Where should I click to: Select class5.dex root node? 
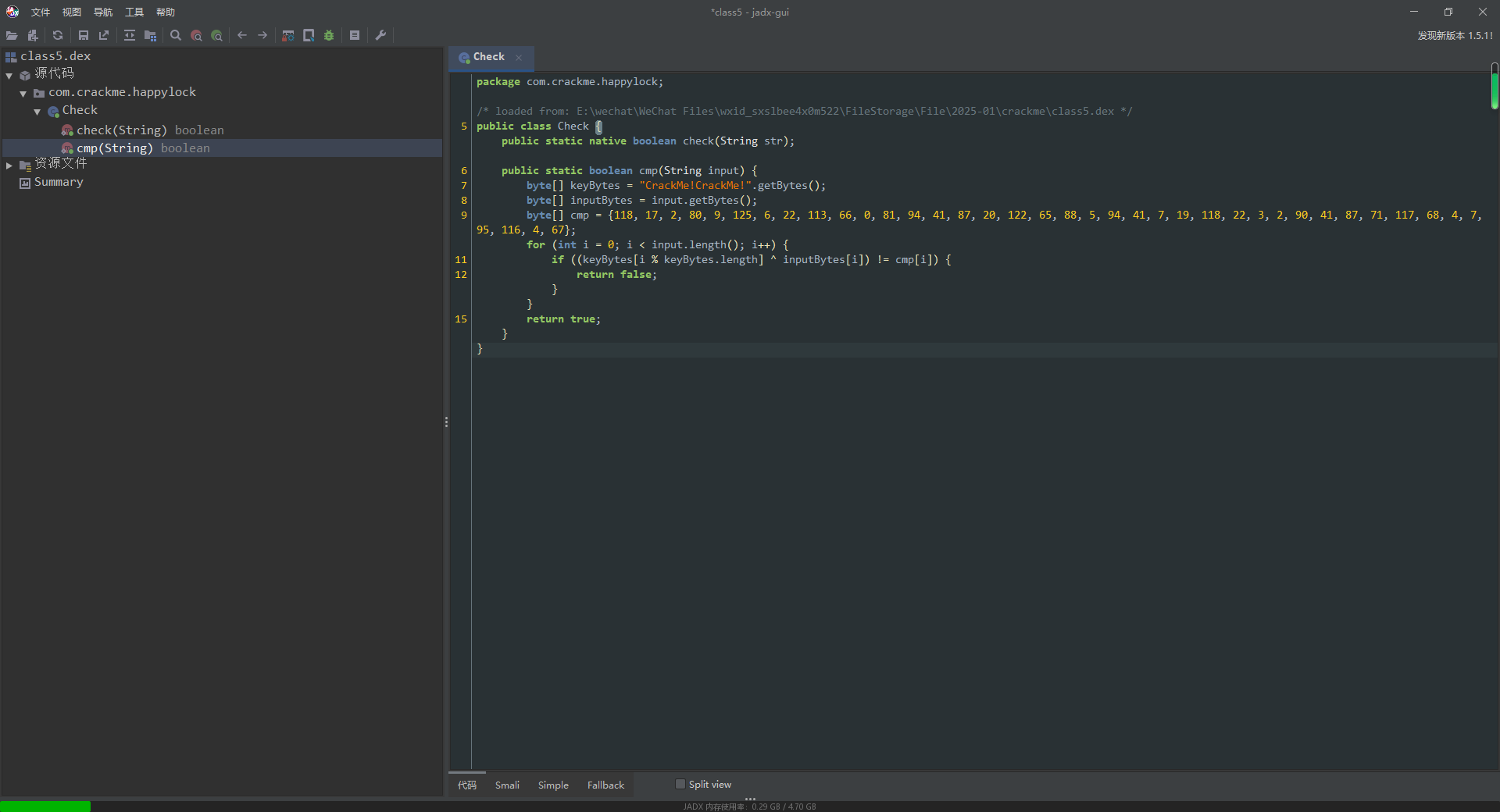55,56
